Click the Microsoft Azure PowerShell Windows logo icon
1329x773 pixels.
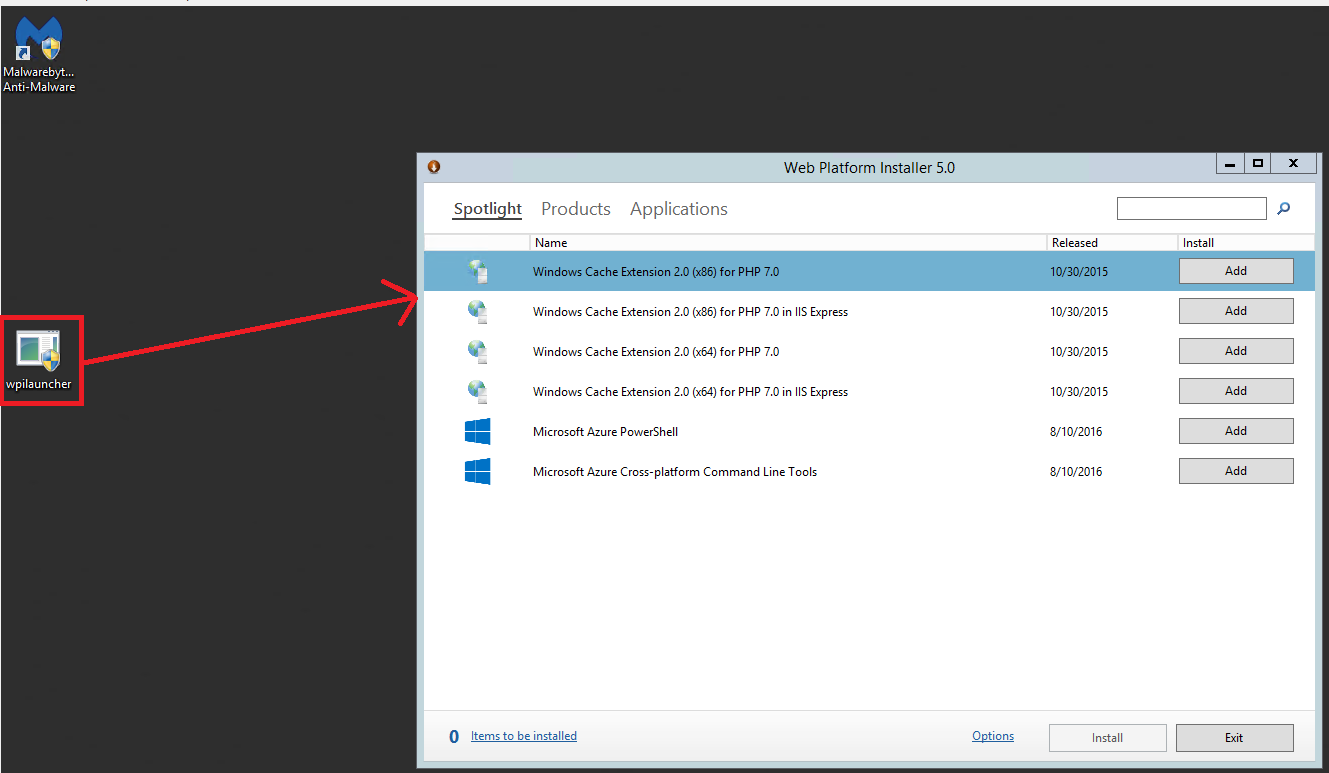coord(478,431)
